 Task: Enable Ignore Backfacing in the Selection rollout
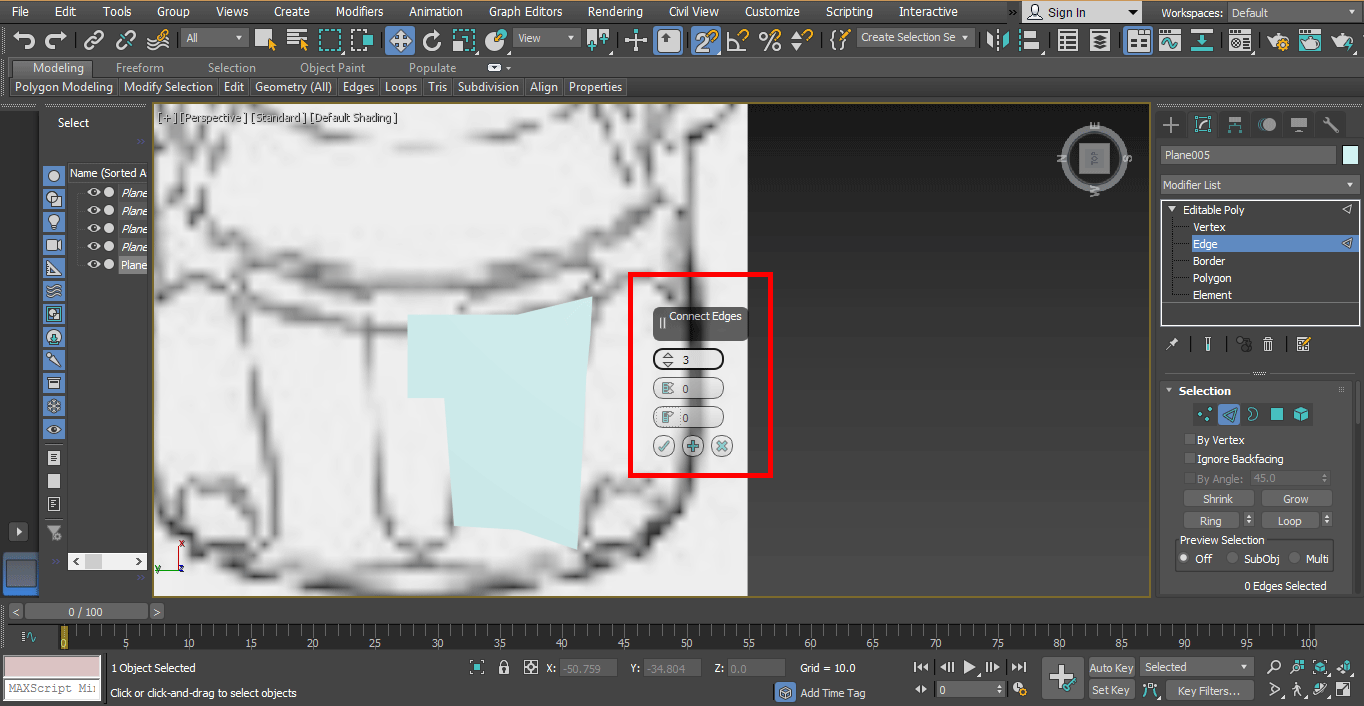point(1189,459)
